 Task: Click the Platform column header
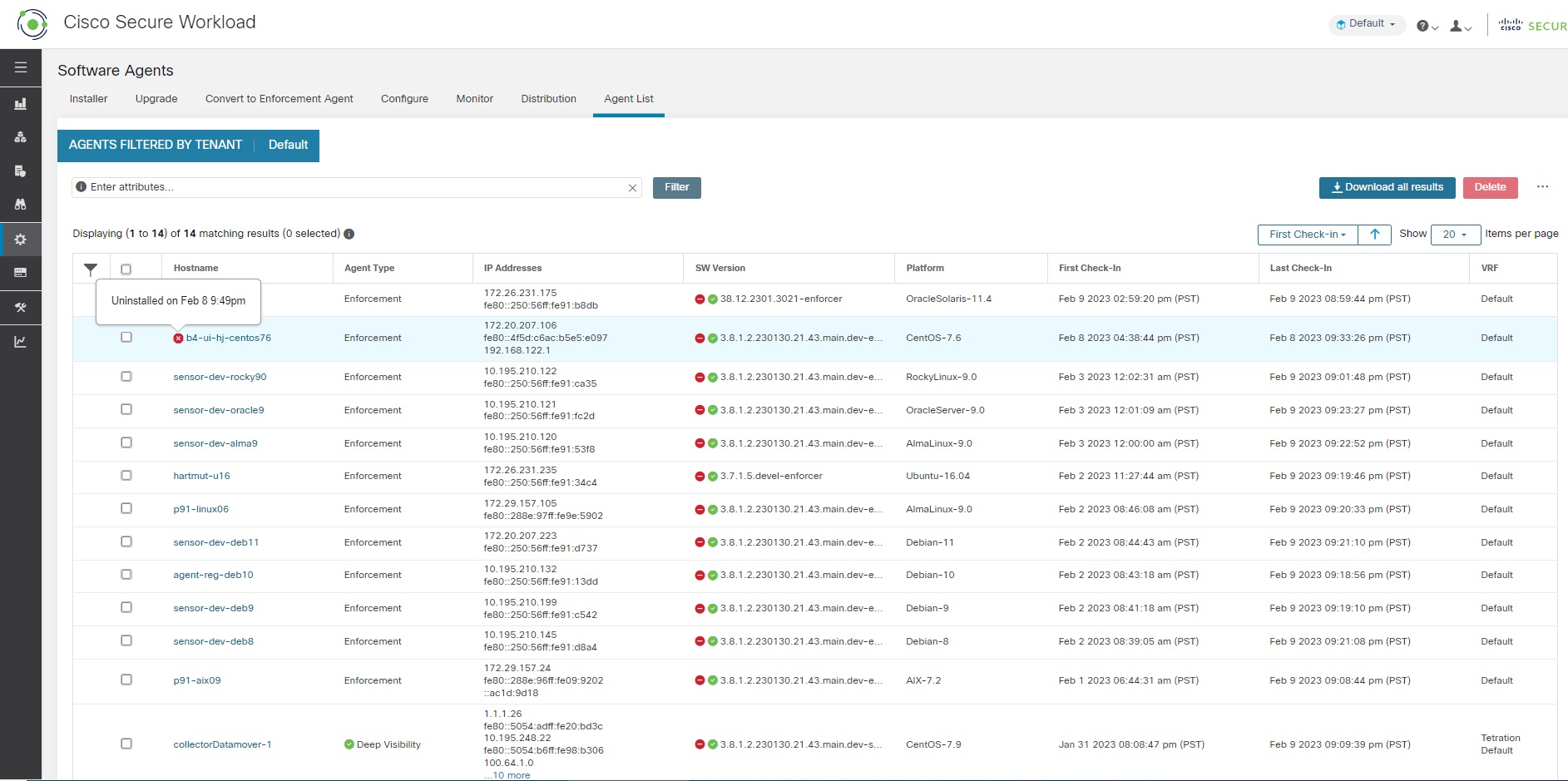[x=925, y=268]
